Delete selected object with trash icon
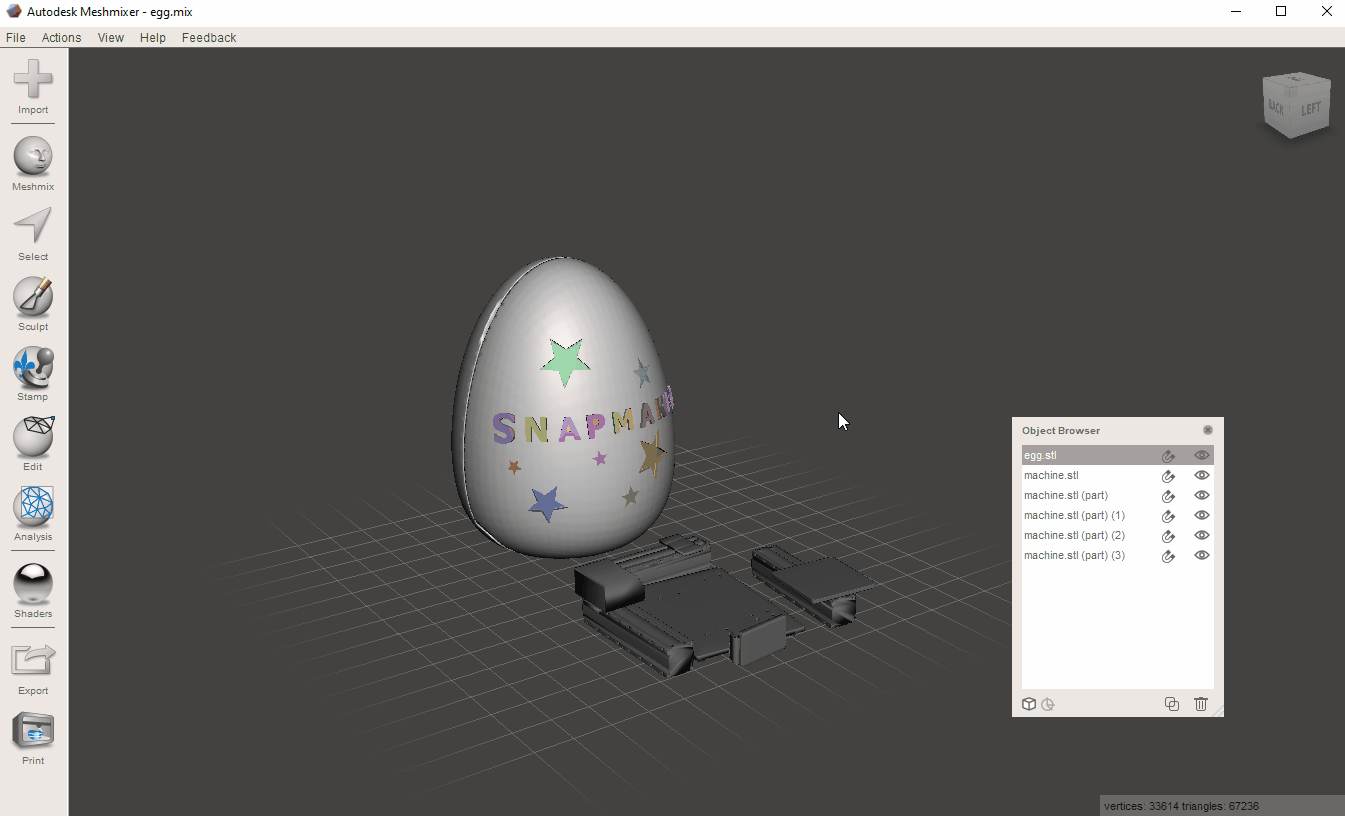 (1201, 704)
